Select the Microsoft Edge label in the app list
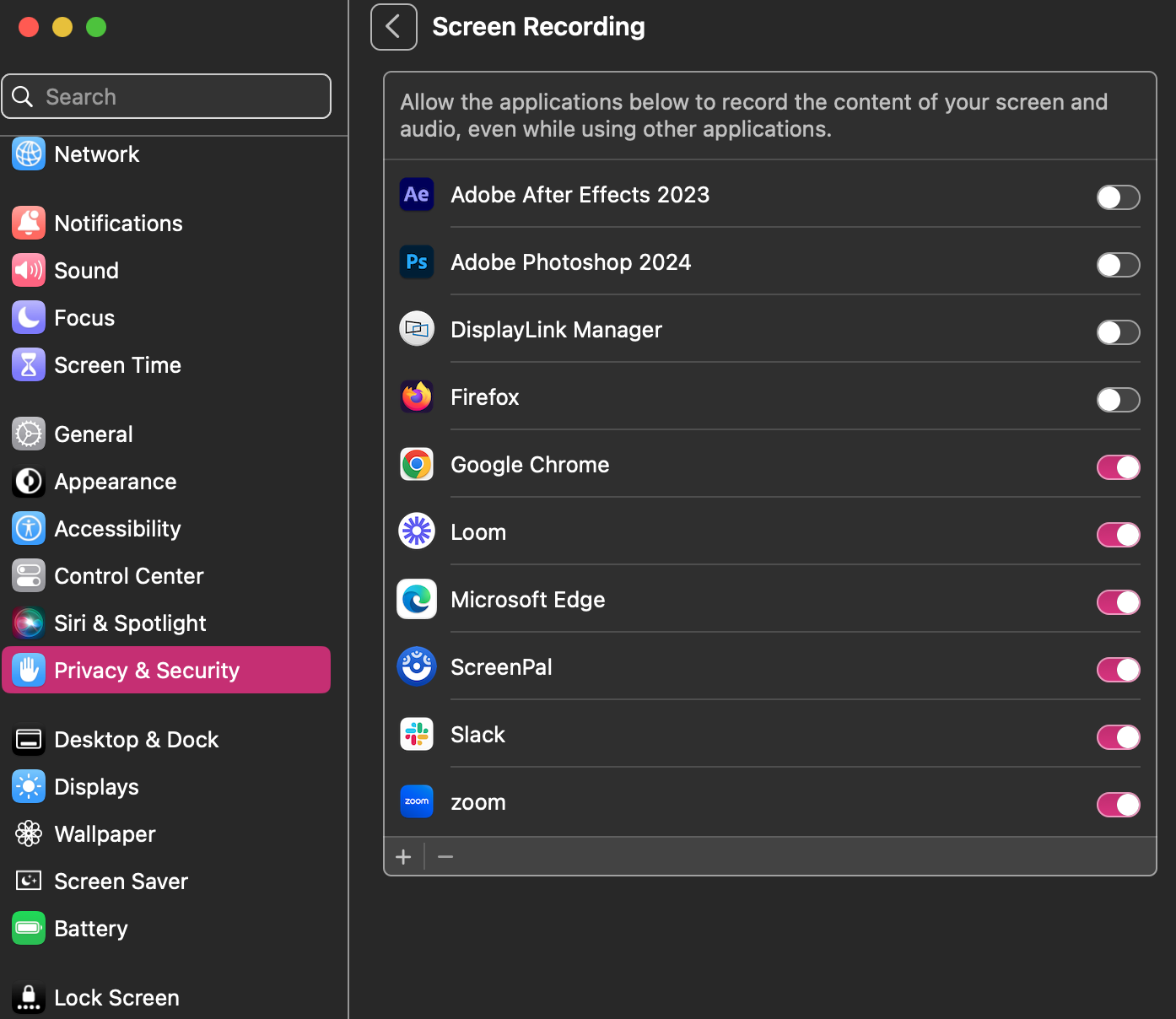The width and height of the screenshot is (1176, 1019). click(528, 600)
